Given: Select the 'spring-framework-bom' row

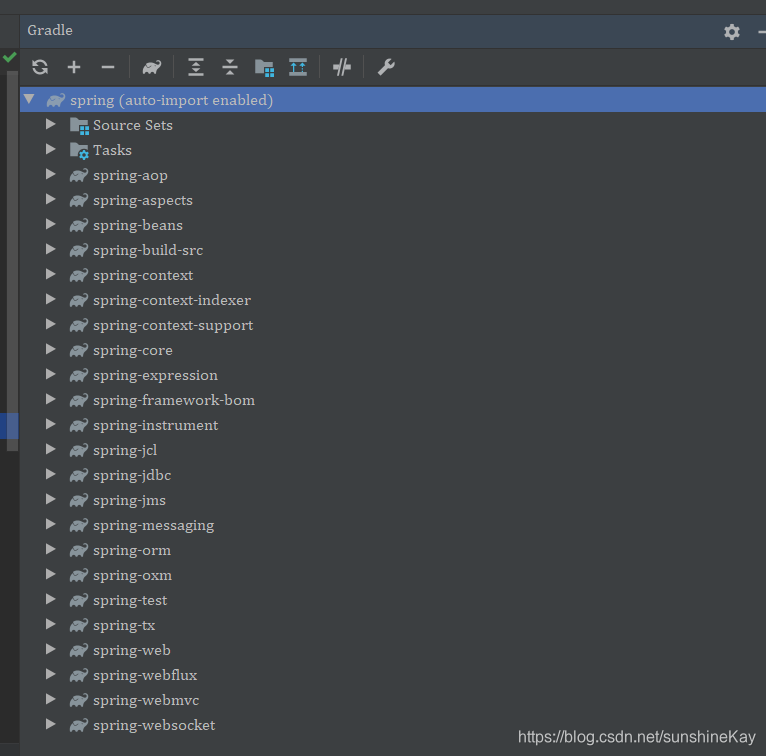Looking at the screenshot, I should click(393, 400).
